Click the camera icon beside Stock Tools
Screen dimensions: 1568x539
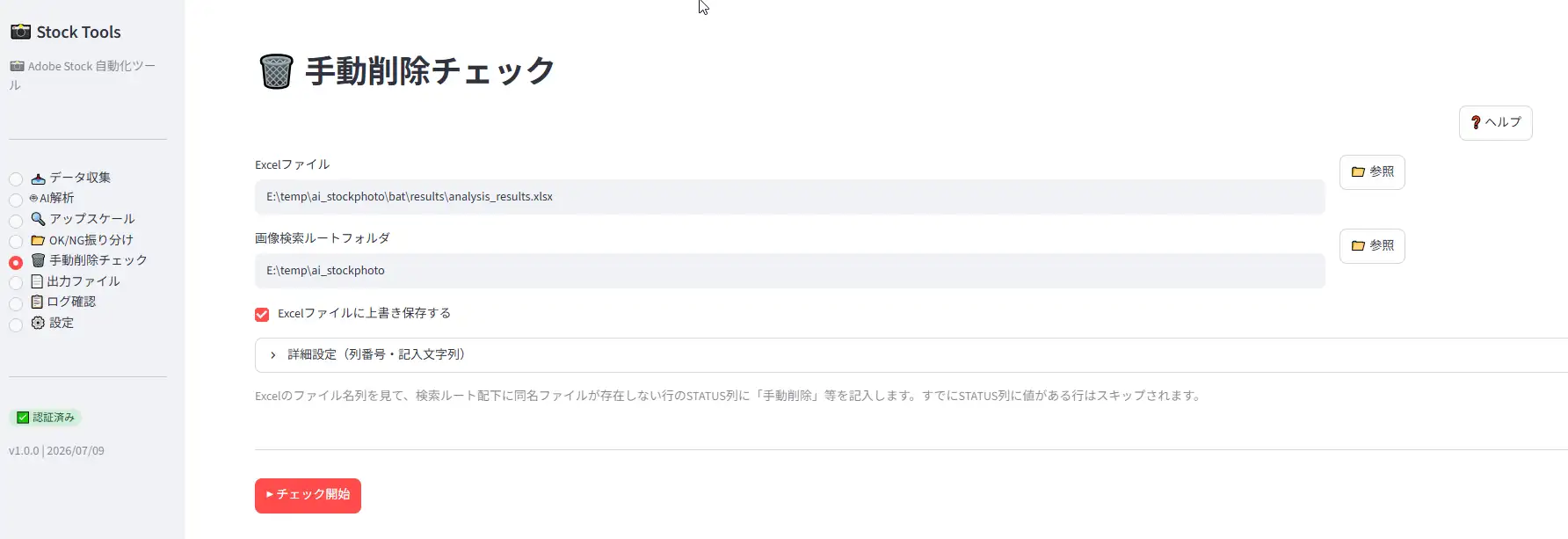click(20, 32)
